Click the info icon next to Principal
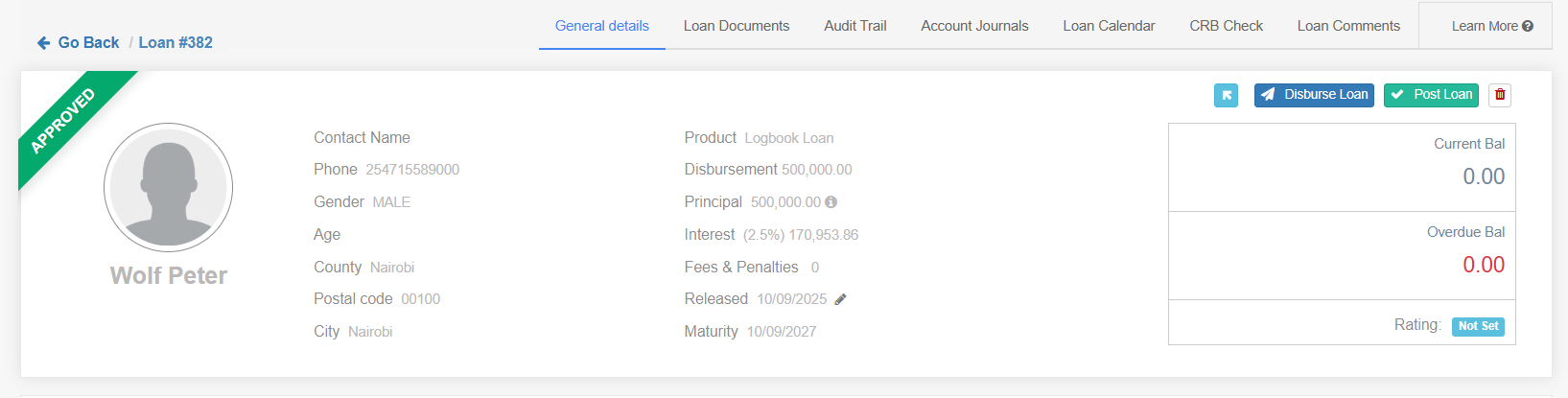The image size is (1568, 398). point(831,202)
